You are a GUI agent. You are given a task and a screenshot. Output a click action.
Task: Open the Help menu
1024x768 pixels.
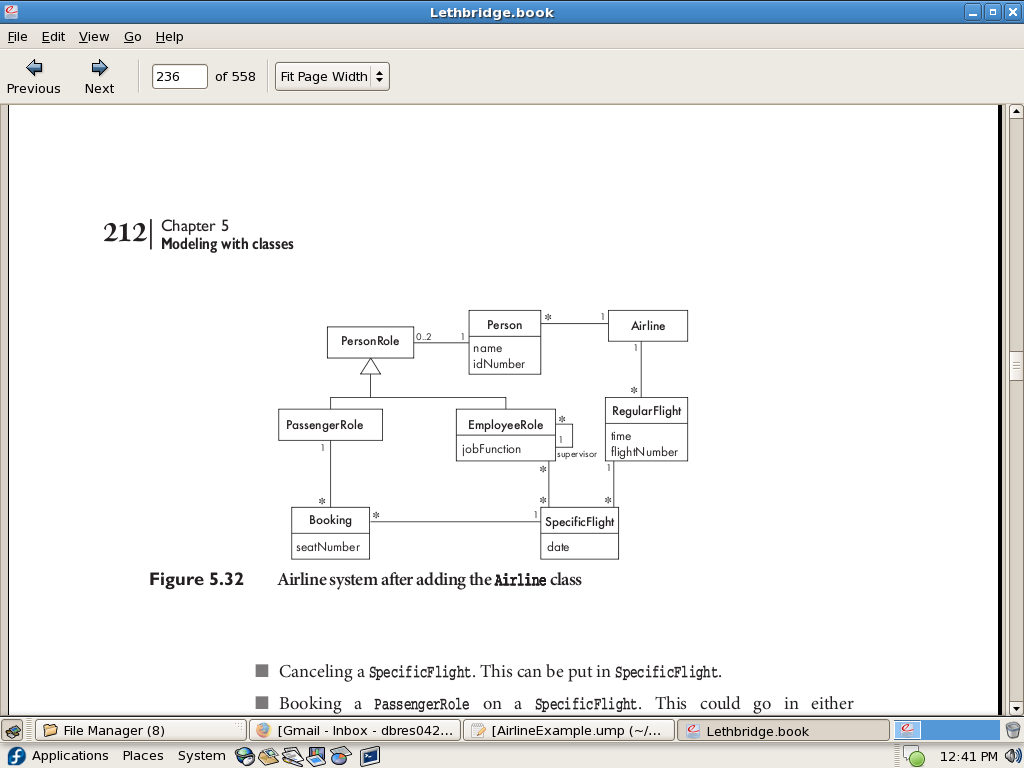click(169, 37)
